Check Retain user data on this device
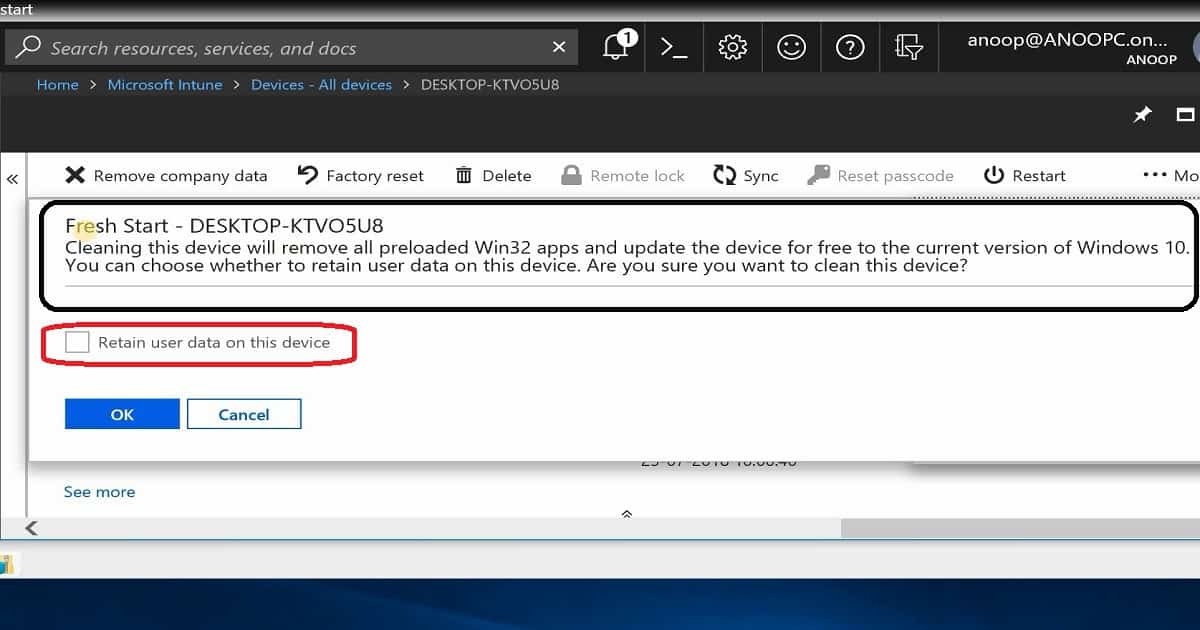This screenshot has width=1200, height=630. point(78,343)
